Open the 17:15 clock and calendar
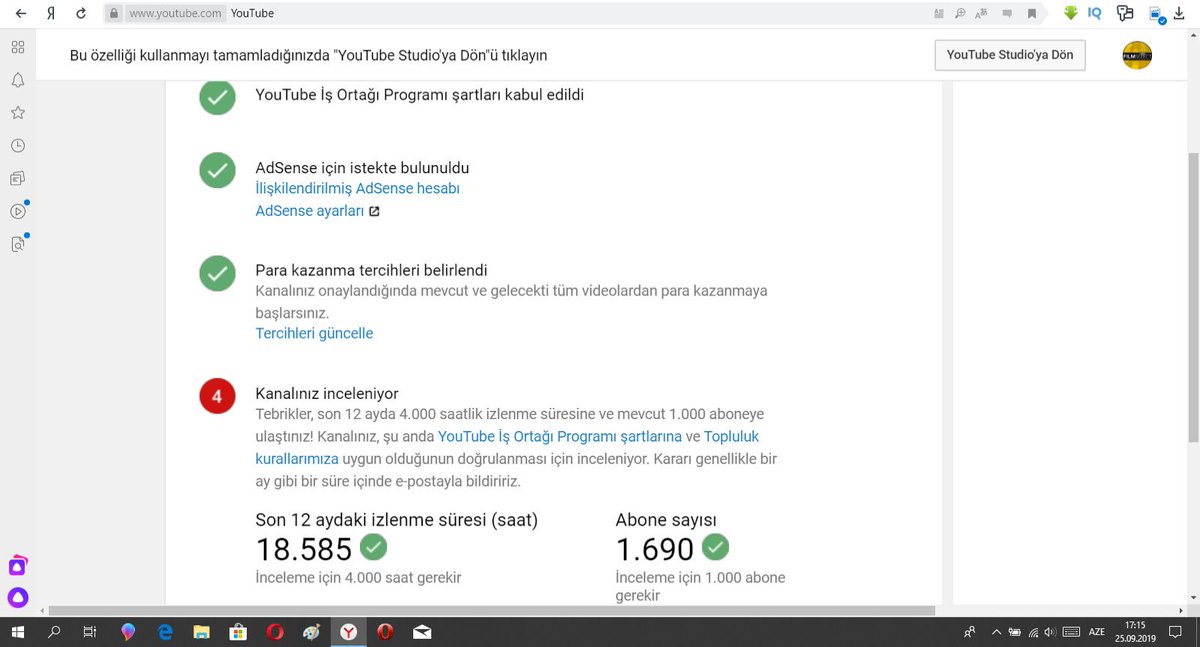 1135,632
